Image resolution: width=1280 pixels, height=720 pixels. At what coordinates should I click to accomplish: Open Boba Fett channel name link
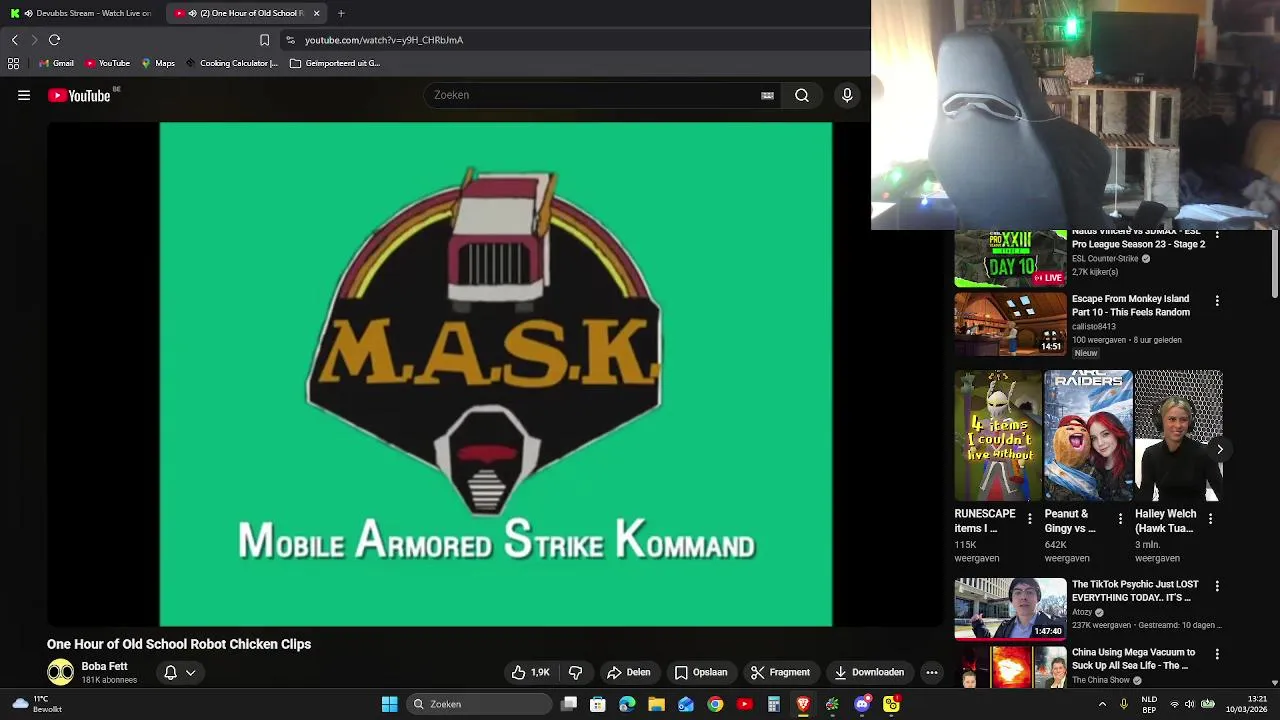(x=104, y=666)
